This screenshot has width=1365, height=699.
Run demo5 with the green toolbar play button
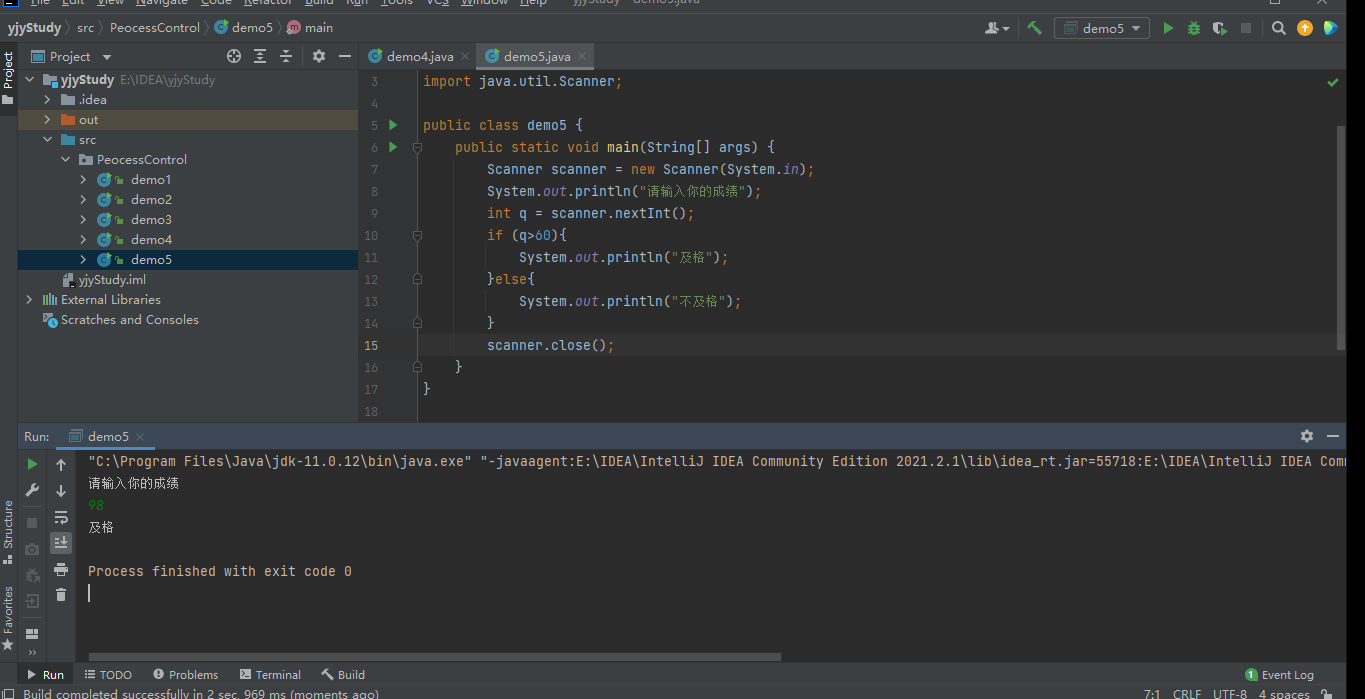point(1168,28)
